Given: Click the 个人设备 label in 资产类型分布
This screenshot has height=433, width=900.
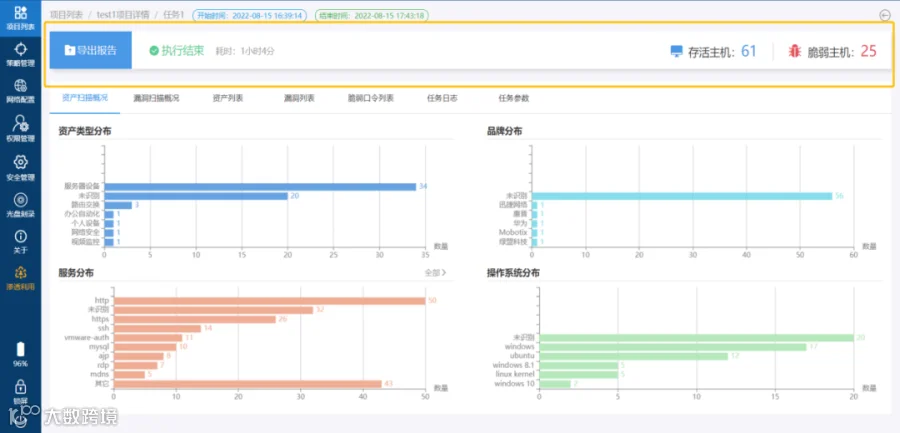Looking at the screenshot, I should click(x=86, y=223).
